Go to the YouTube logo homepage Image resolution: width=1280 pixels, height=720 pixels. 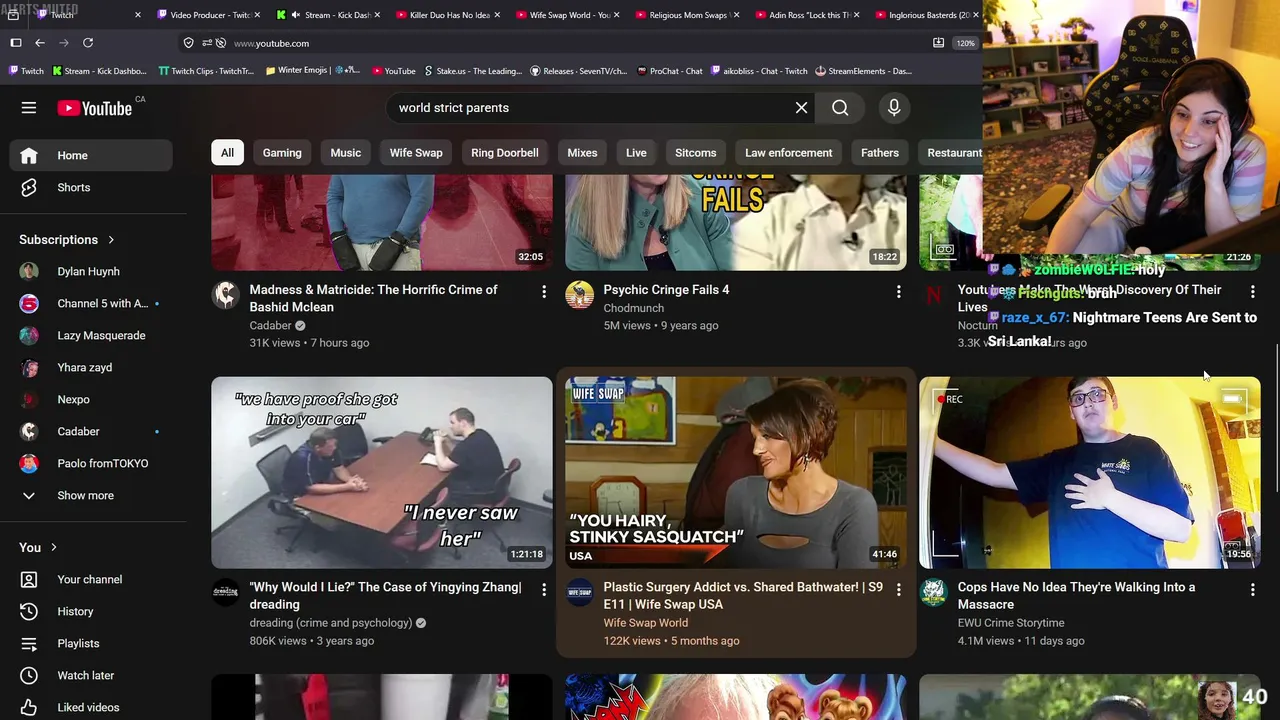(x=95, y=108)
